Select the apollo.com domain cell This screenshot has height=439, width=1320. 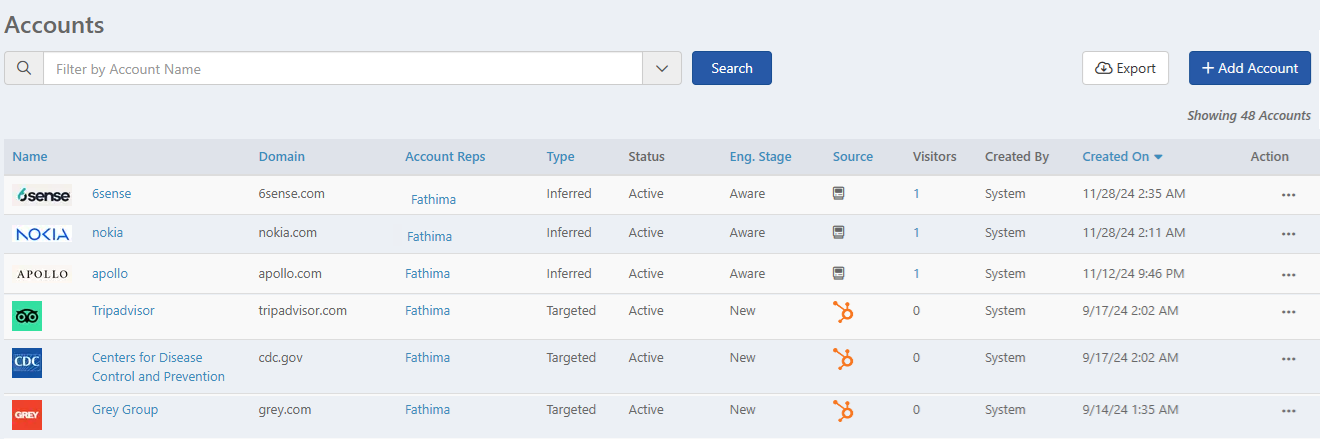[x=290, y=273]
